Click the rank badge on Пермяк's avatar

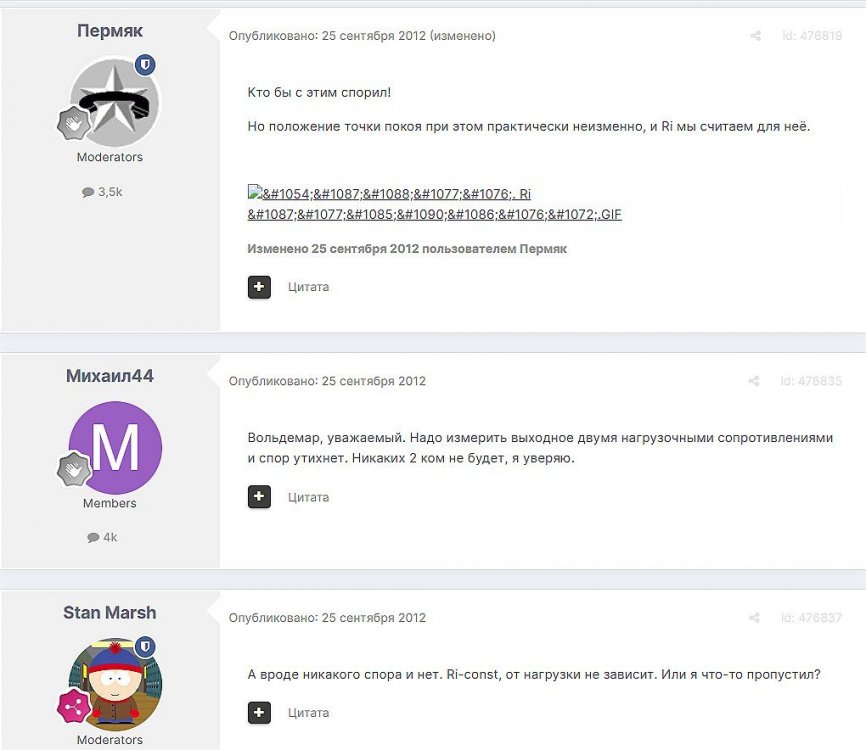tap(74, 124)
